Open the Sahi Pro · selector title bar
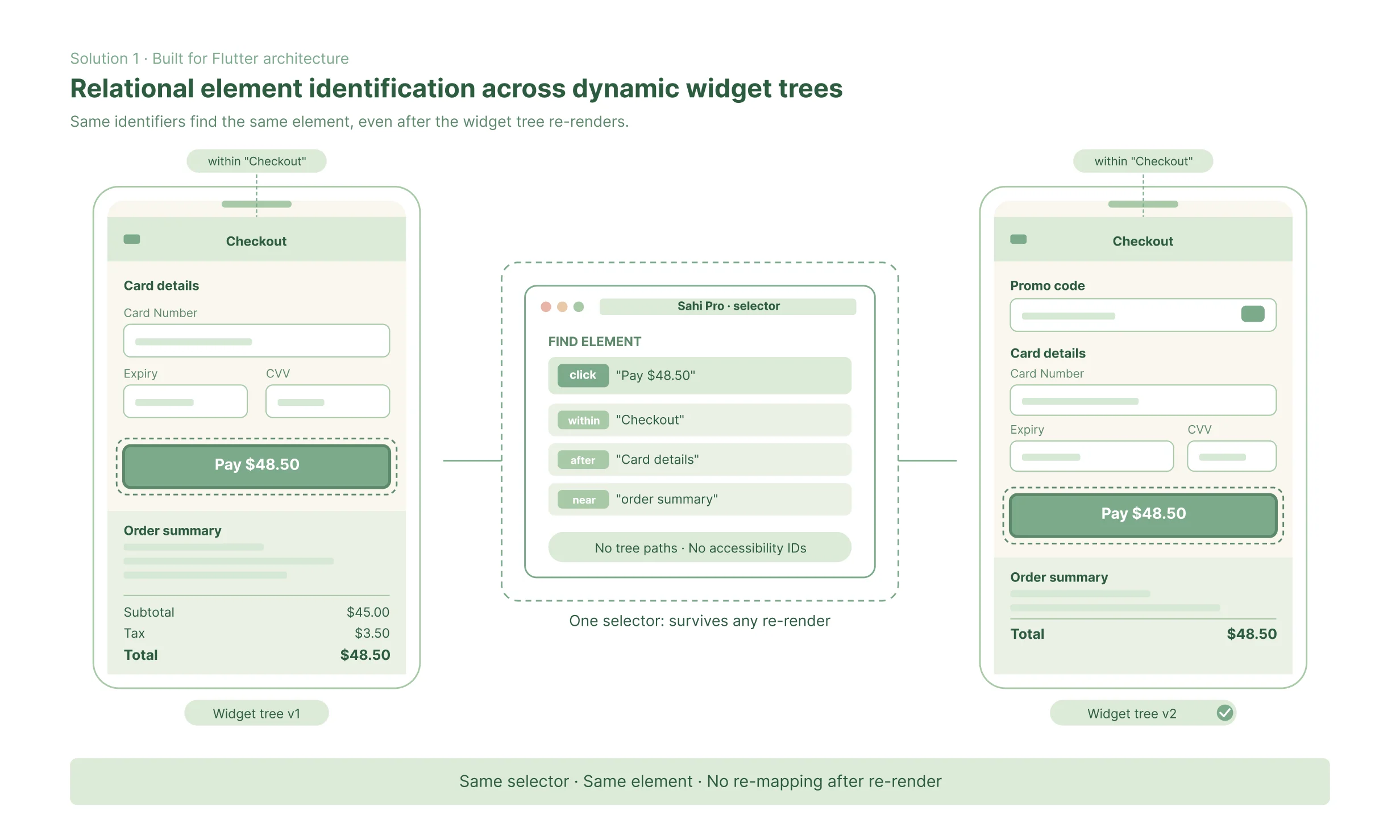 pos(728,306)
